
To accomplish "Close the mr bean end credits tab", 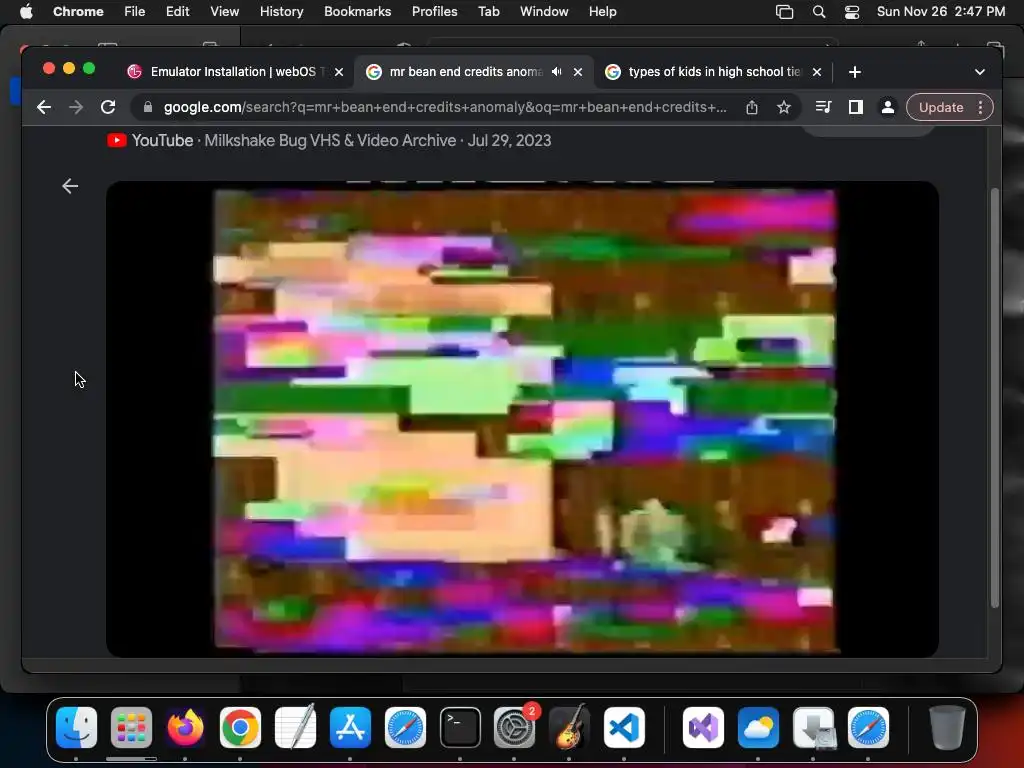I will pyautogui.click(x=578, y=72).
